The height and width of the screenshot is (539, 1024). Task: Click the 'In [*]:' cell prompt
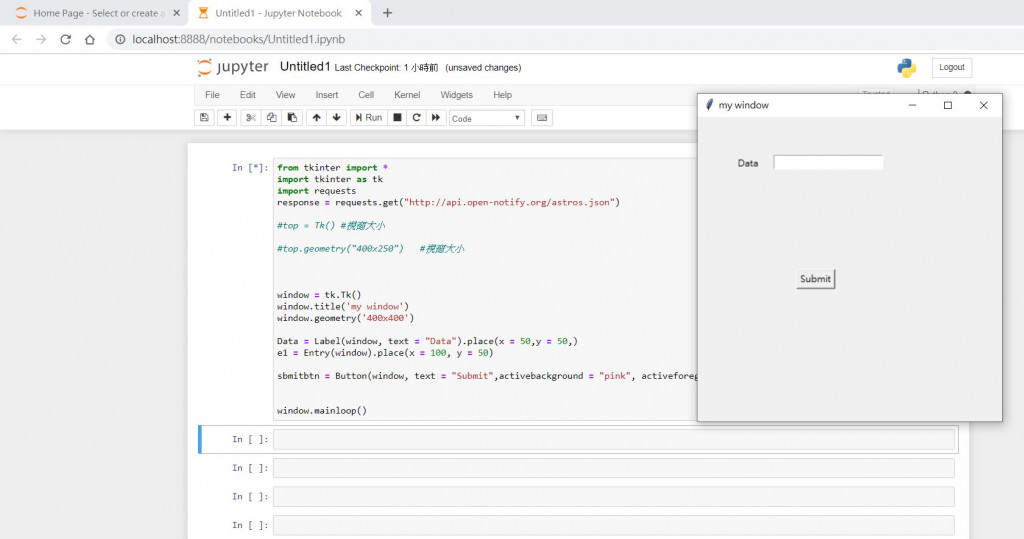tap(249, 168)
